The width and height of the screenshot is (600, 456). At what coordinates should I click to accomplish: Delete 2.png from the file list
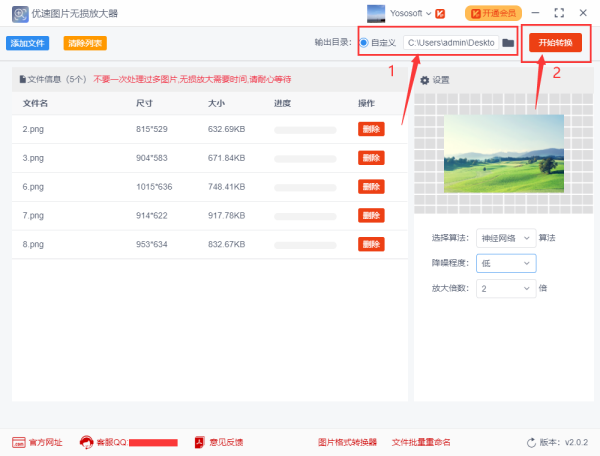pos(371,129)
